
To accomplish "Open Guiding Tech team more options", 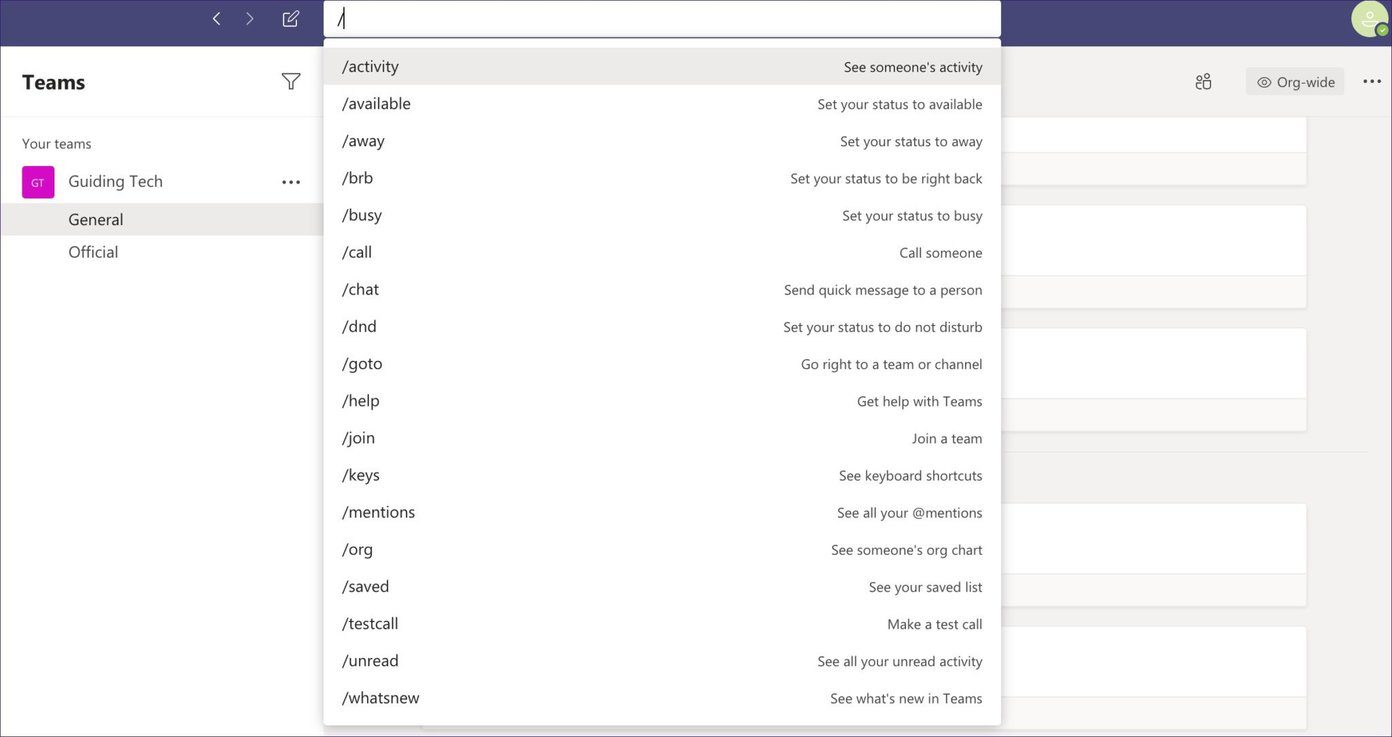I will click(x=291, y=182).
